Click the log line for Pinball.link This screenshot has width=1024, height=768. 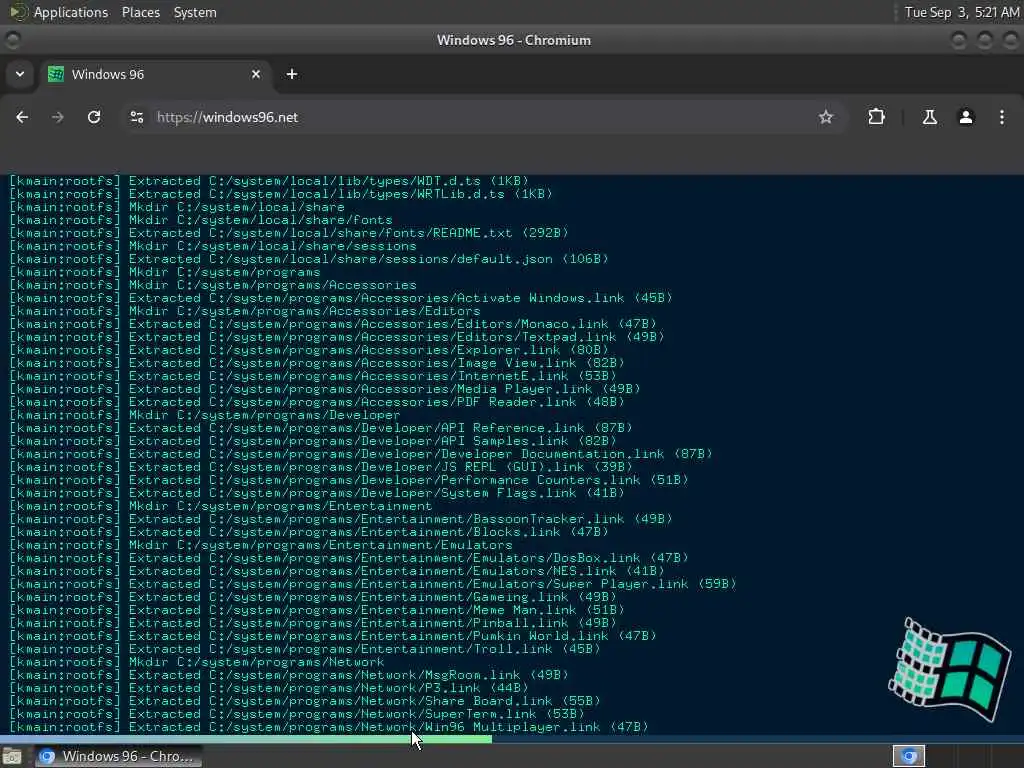[x=313, y=623]
